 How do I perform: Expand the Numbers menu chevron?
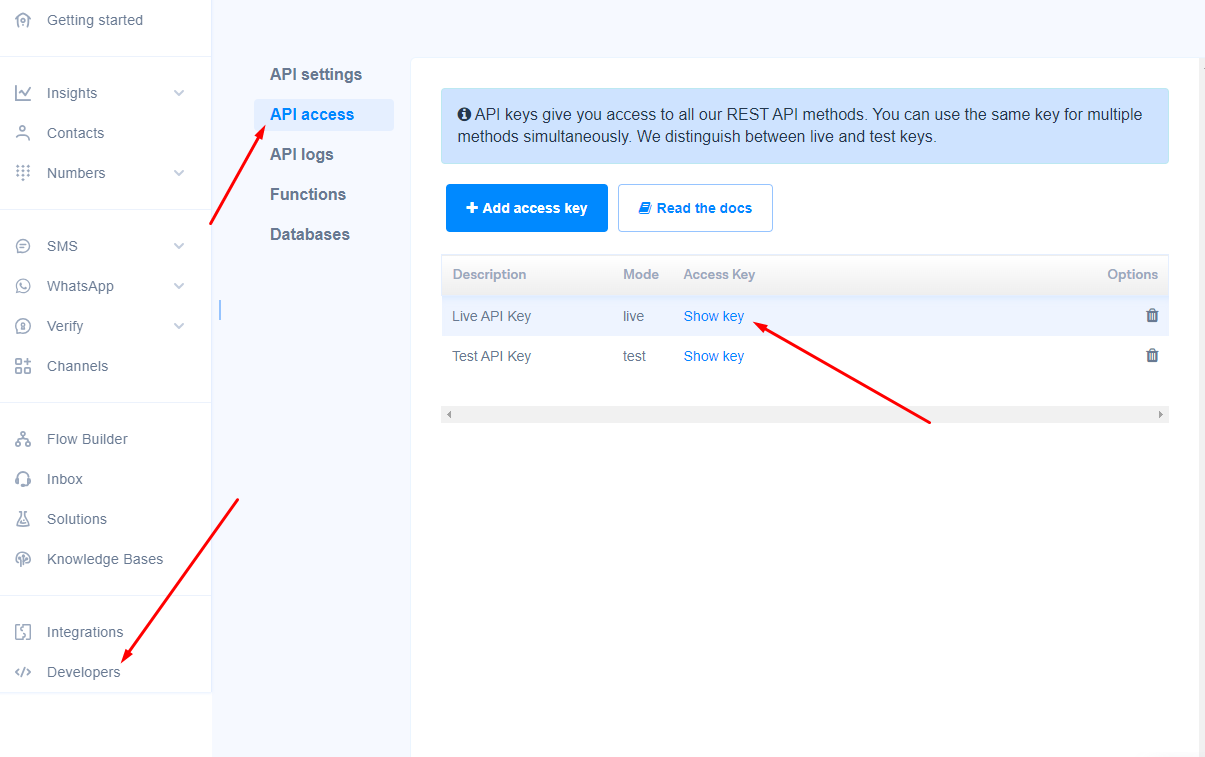[179, 173]
